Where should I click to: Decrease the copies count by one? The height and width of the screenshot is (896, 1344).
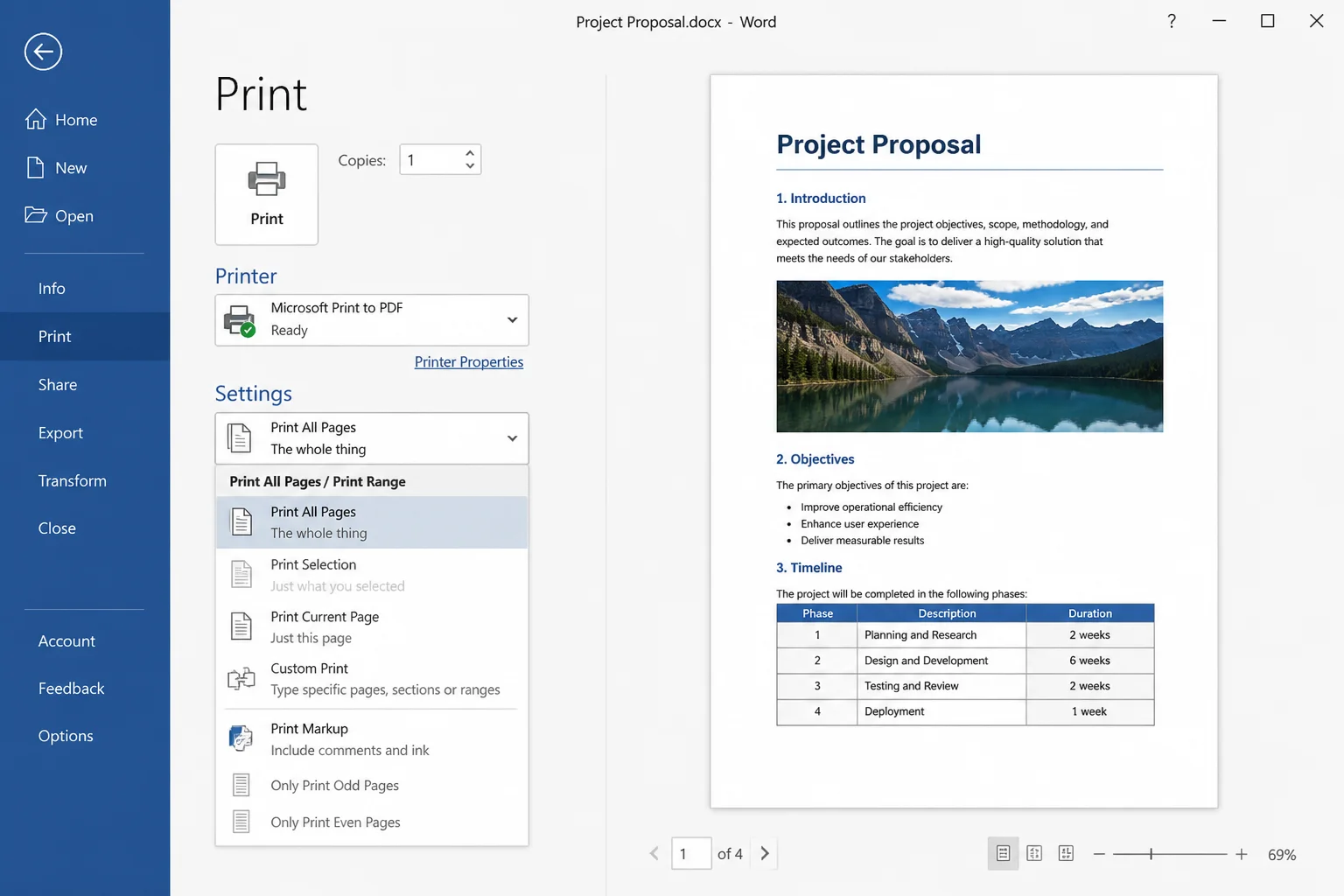(x=470, y=166)
